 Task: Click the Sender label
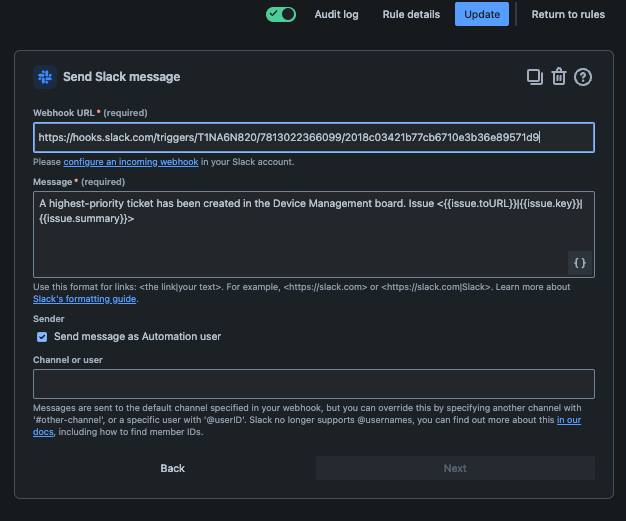coord(49,319)
